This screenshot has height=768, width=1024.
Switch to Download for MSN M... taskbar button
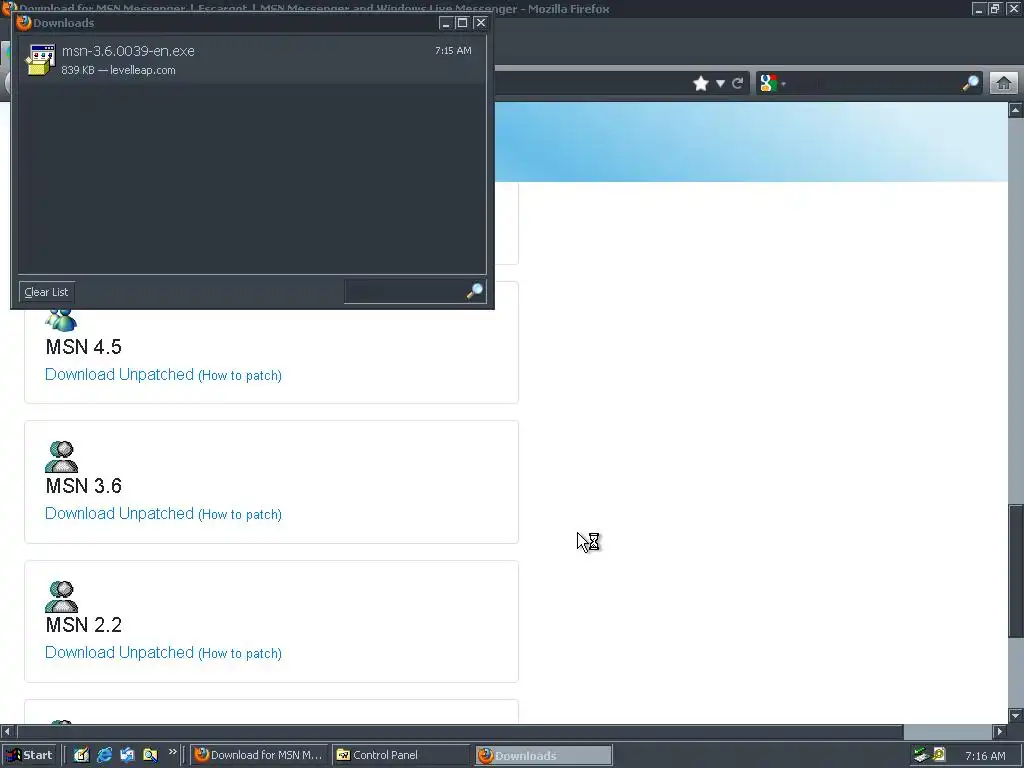pyautogui.click(x=259, y=755)
